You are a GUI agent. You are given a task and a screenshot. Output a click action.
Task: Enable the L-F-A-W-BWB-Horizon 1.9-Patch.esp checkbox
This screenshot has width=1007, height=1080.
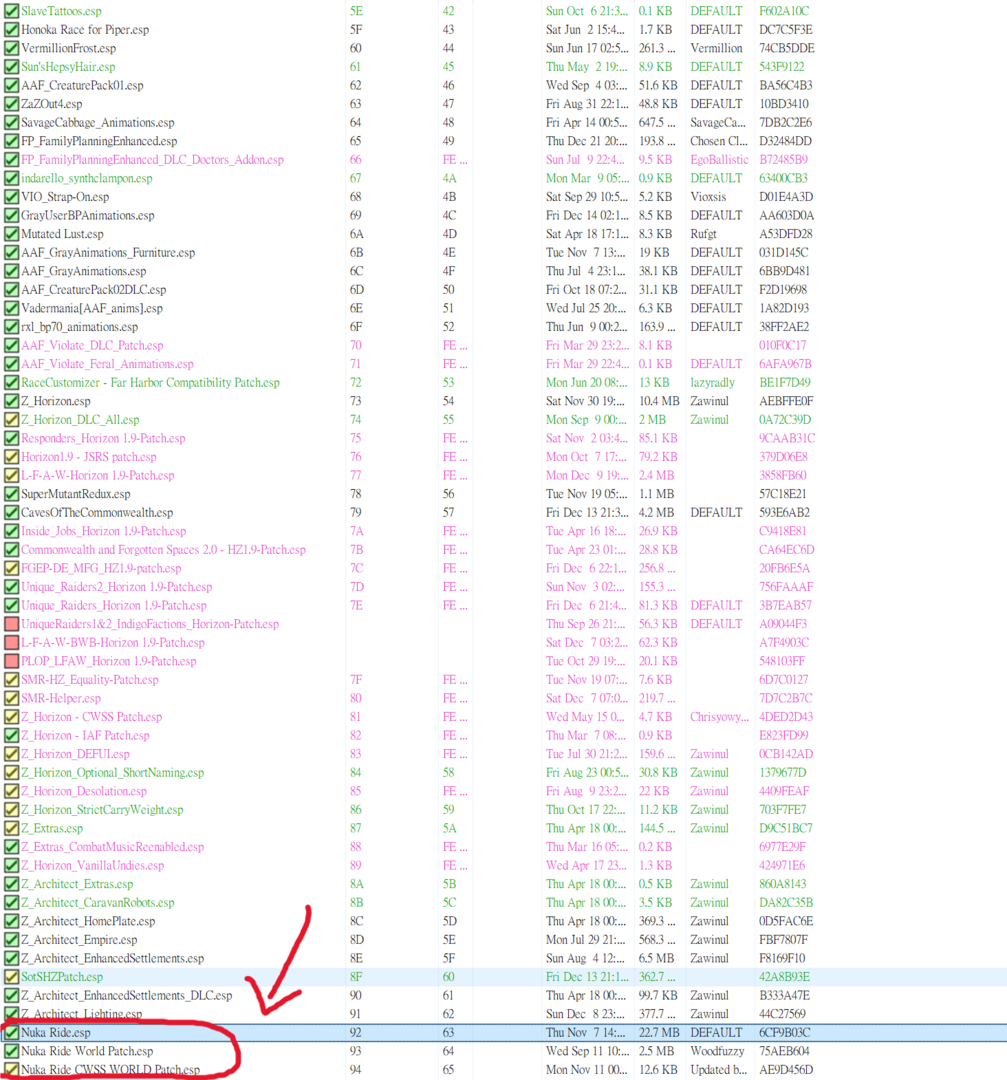[11, 643]
